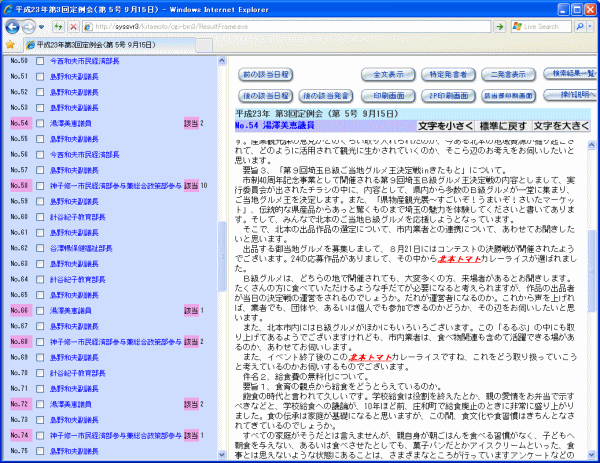Image resolution: width=600 pixels, height=463 pixels.
Task: Select the 平成23年第3回定例会 browser tab
Action: tap(109, 45)
